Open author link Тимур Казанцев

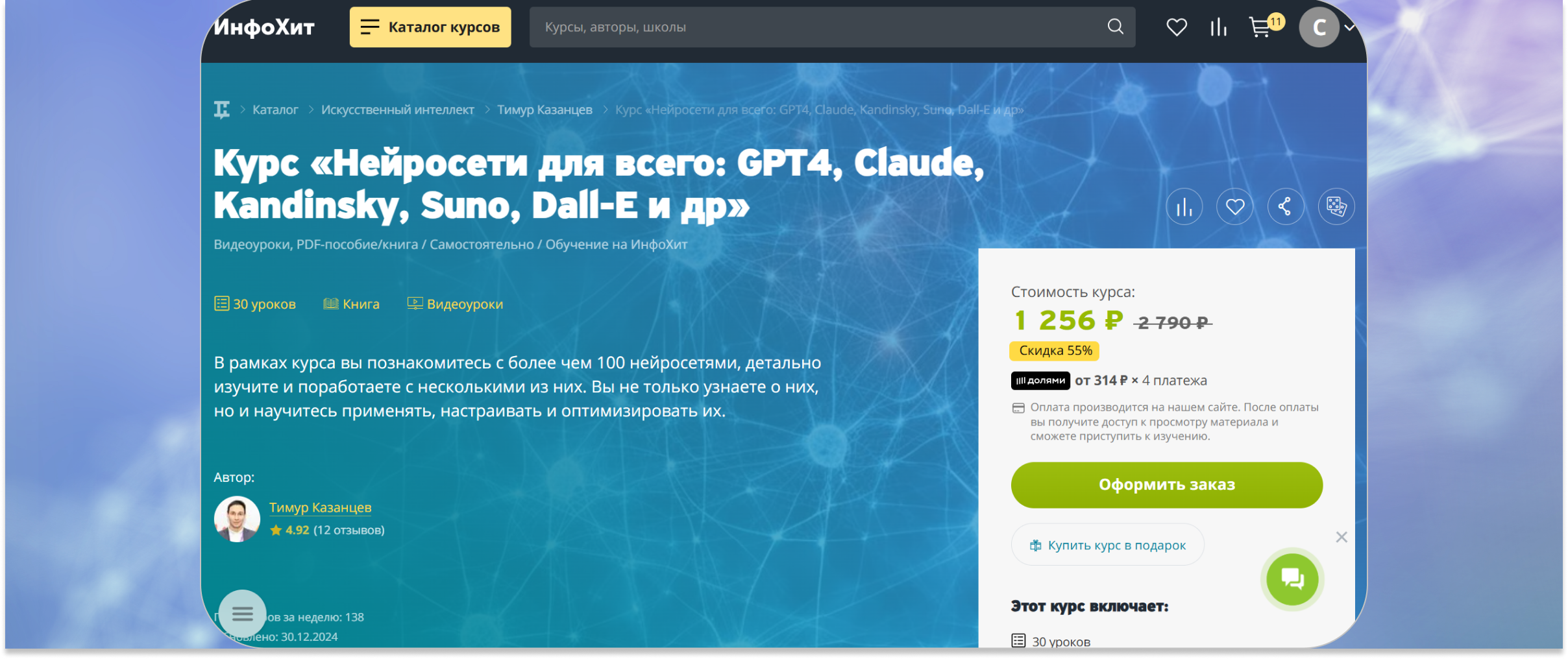[320, 507]
